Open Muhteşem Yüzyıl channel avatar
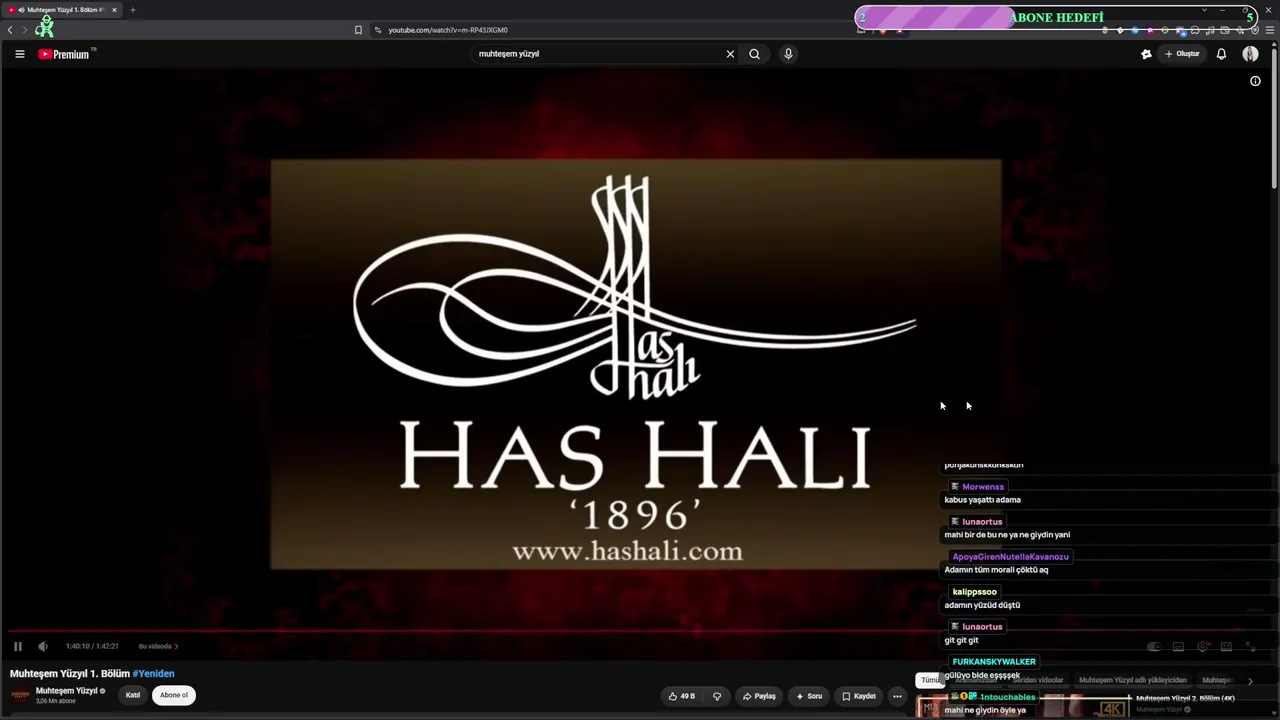The image size is (1280, 720). pos(20,695)
